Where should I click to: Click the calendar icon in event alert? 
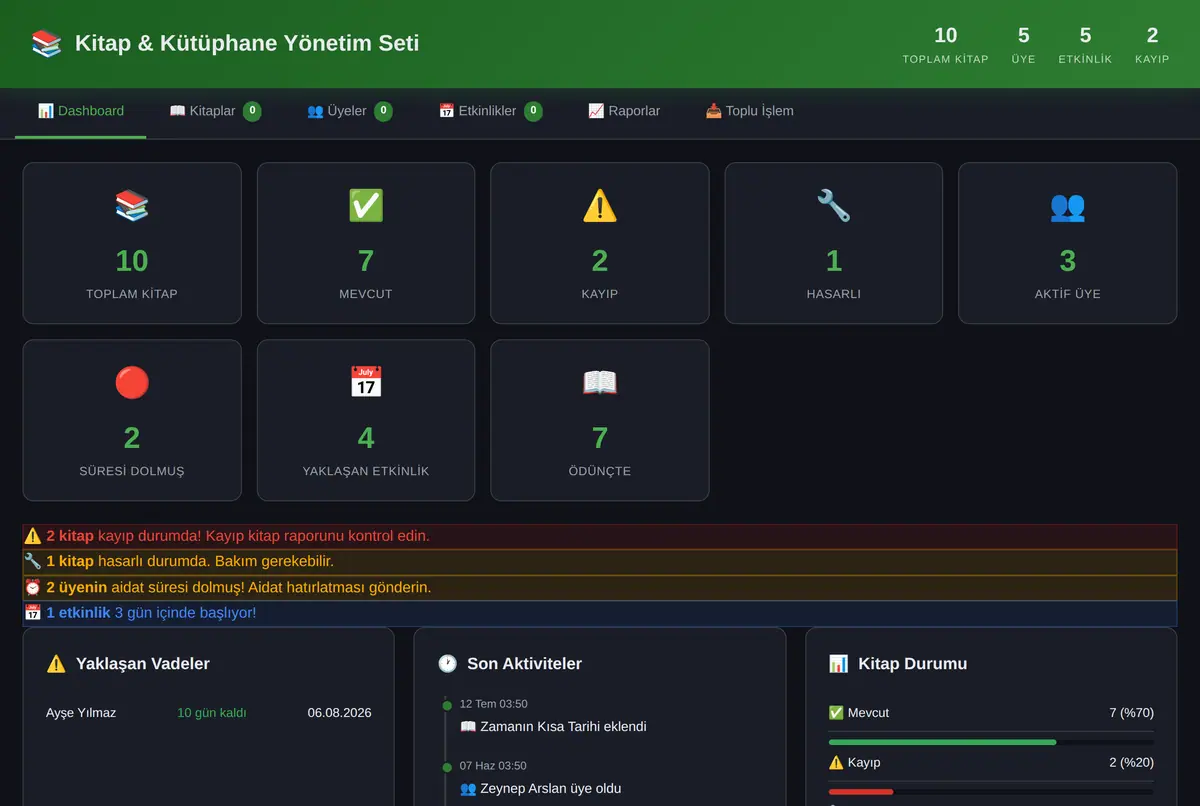click(x=33, y=613)
